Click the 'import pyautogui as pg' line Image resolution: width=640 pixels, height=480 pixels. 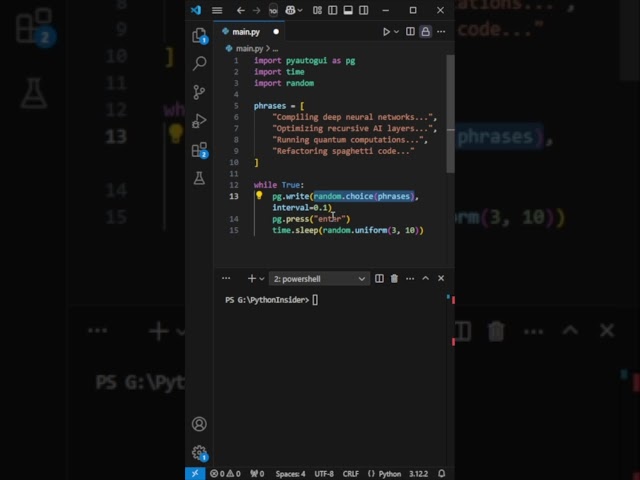tap(304, 61)
